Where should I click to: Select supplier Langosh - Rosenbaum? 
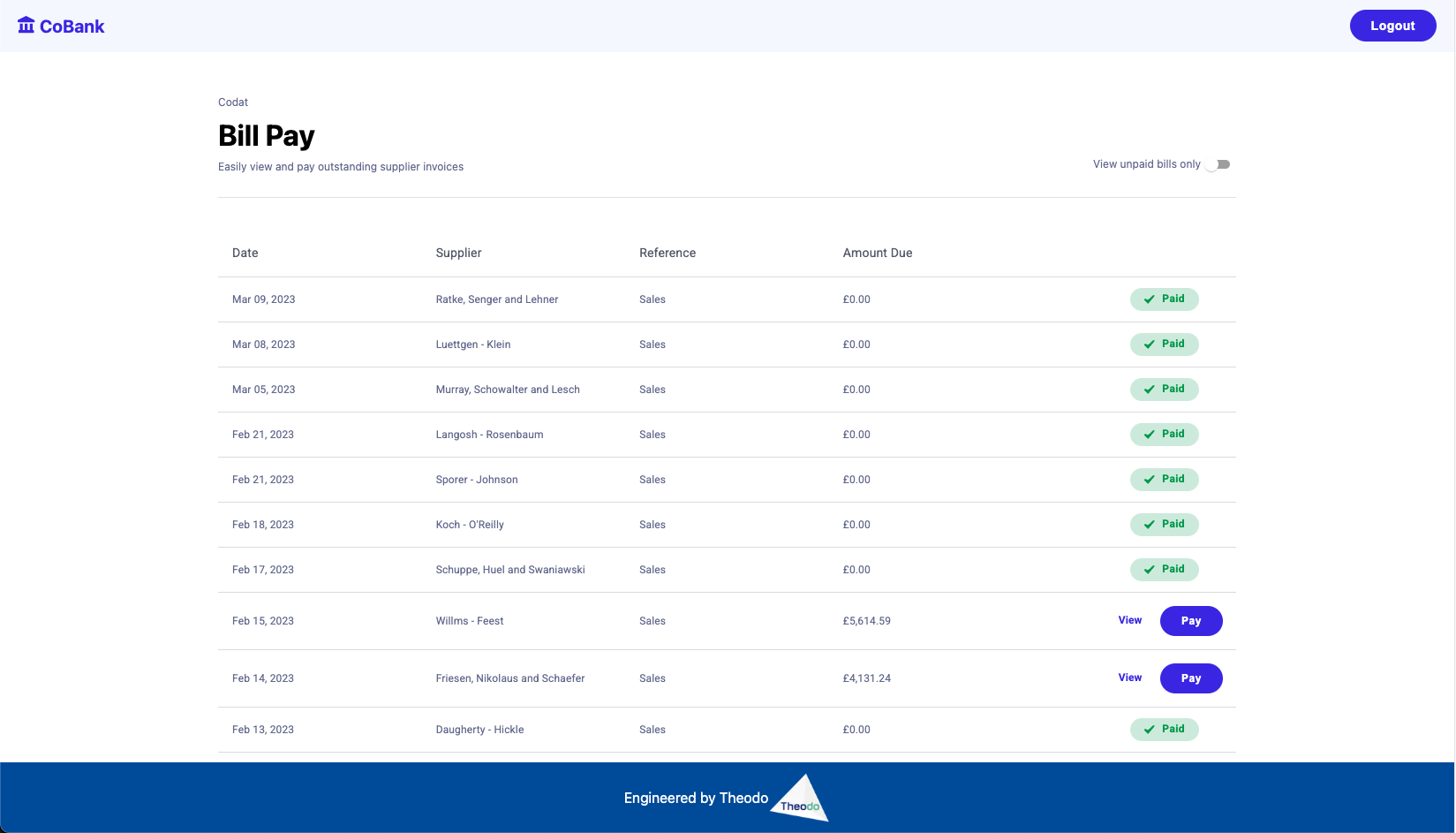pyautogui.click(x=490, y=435)
